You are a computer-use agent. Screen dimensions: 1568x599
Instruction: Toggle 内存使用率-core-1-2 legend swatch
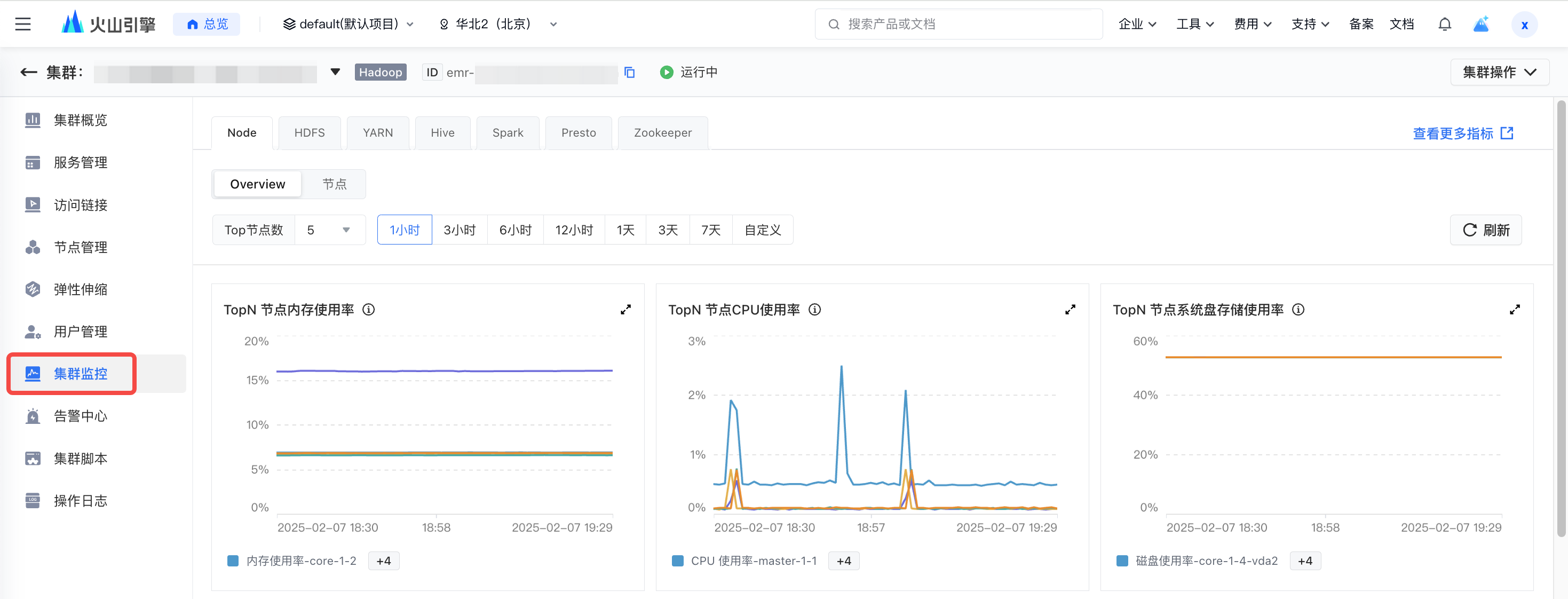coord(233,561)
